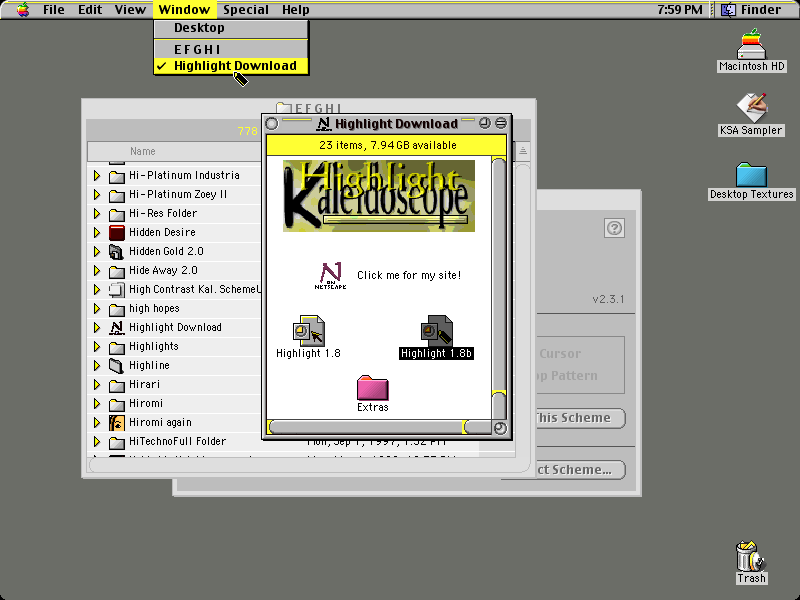
Task: Click the Window menu title
Action: coord(184,10)
